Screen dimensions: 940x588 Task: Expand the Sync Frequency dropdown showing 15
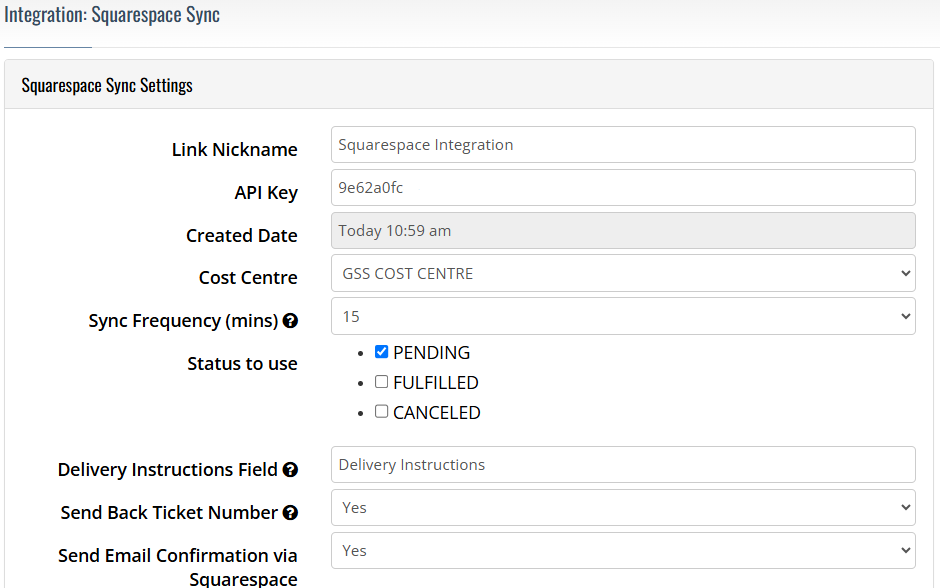623,316
